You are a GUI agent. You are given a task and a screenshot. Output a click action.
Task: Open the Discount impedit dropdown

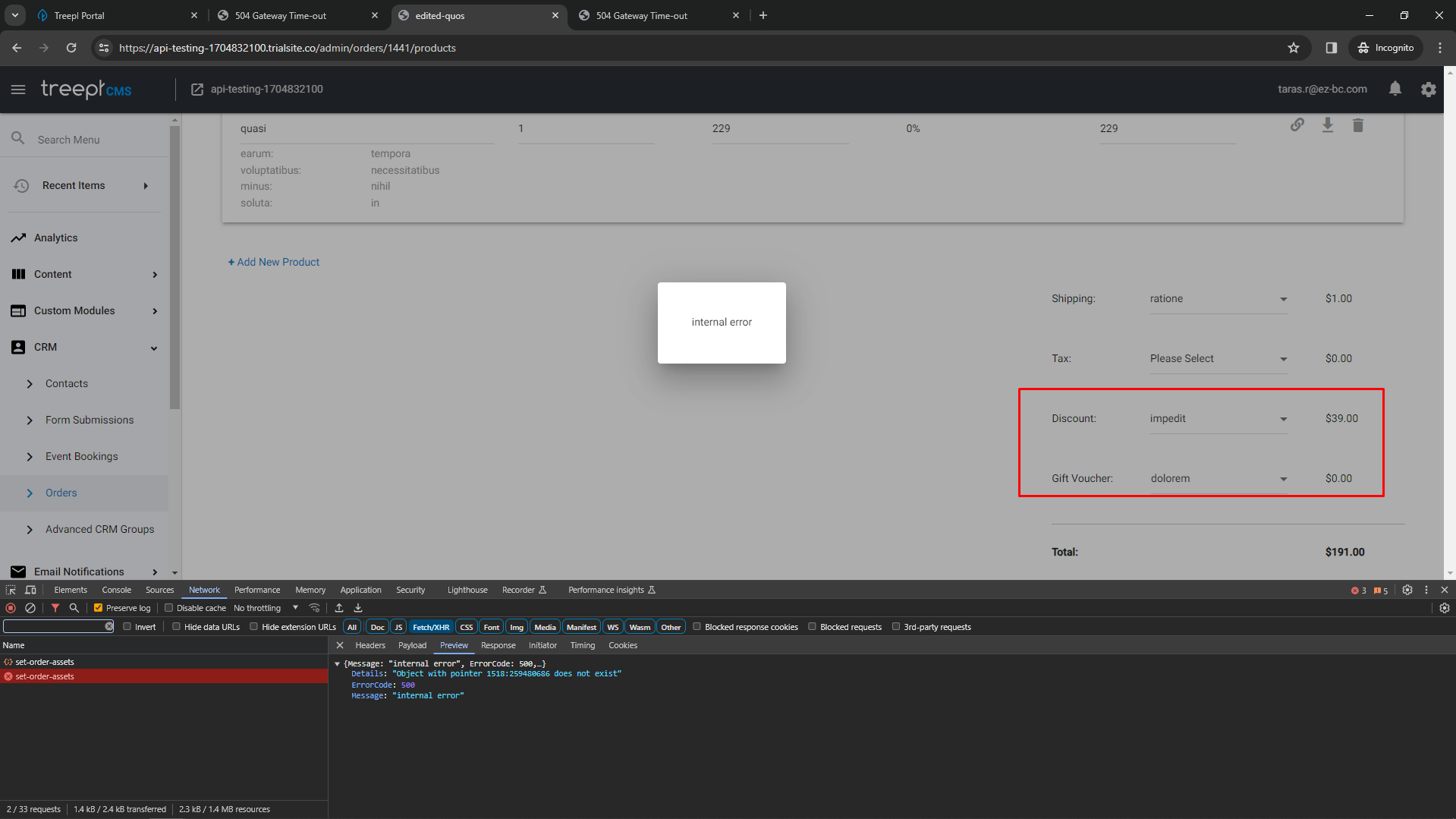[1219, 419]
